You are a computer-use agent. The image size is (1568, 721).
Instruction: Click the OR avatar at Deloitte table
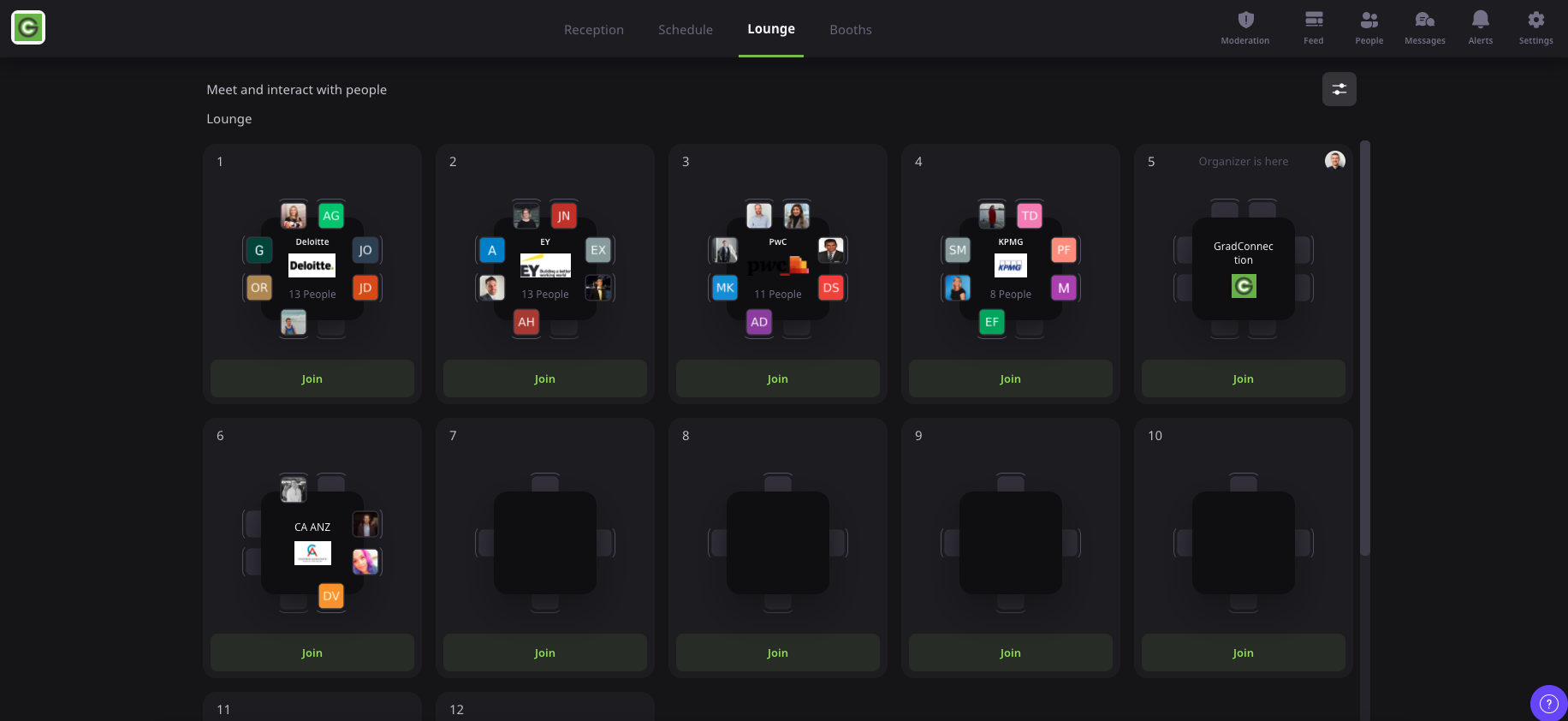259,288
